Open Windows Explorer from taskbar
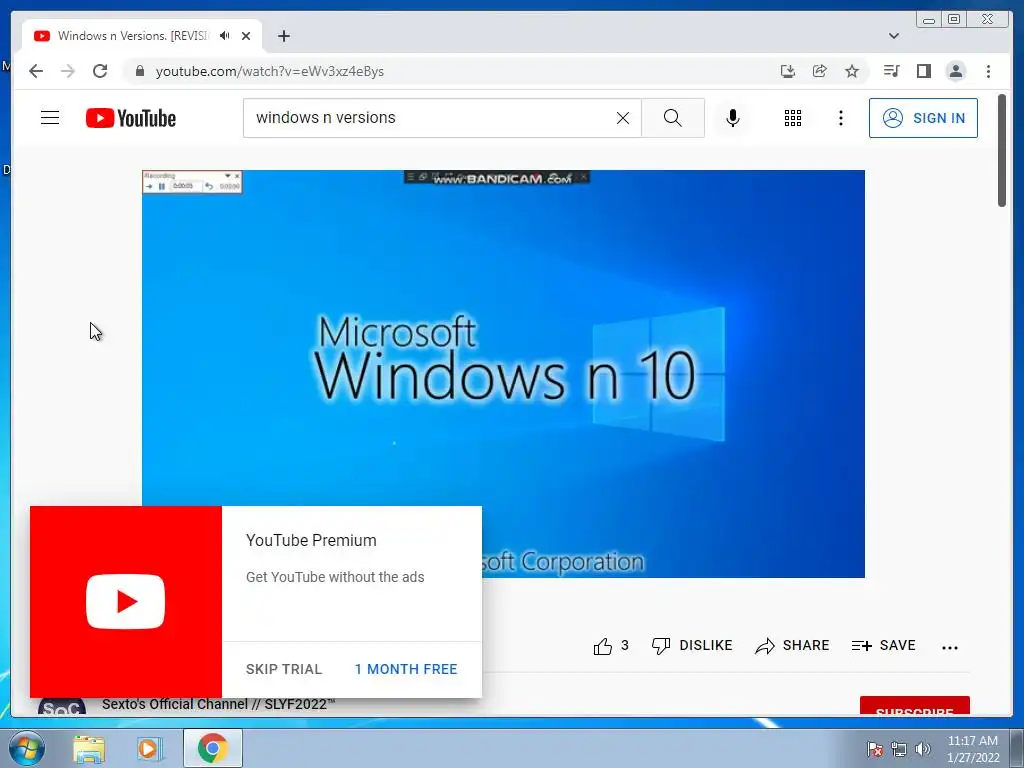1024x768 pixels. [89, 749]
